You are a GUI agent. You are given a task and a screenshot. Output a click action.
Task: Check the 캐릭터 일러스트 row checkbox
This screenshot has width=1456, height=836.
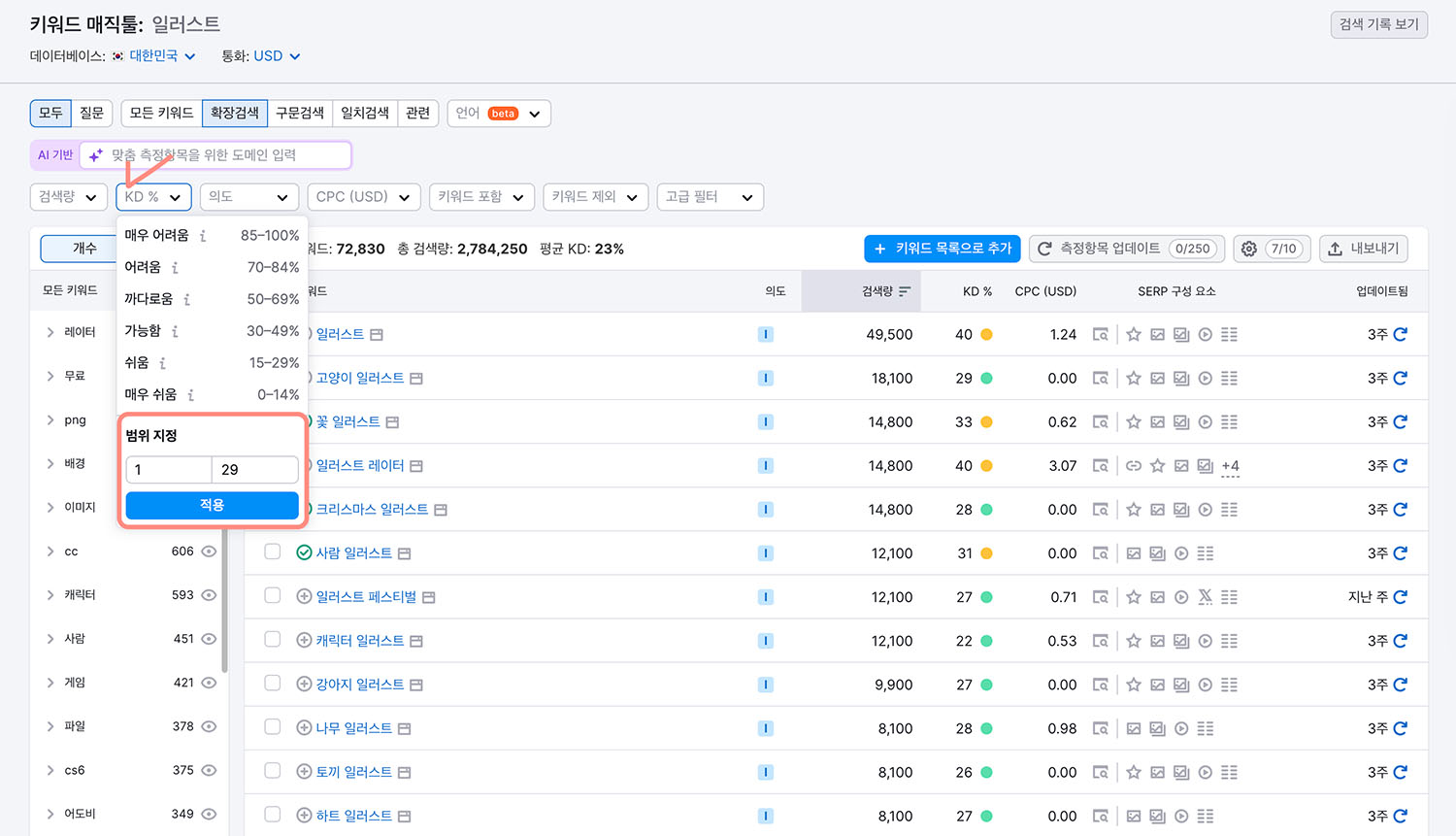tap(273, 639)
